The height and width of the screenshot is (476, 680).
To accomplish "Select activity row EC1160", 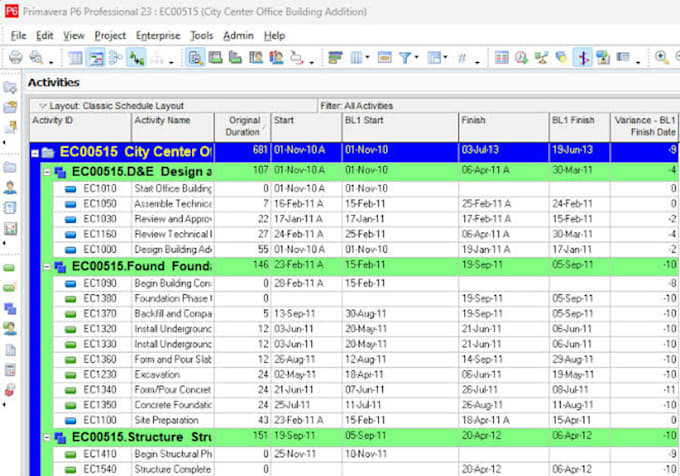I will point(366,234).
